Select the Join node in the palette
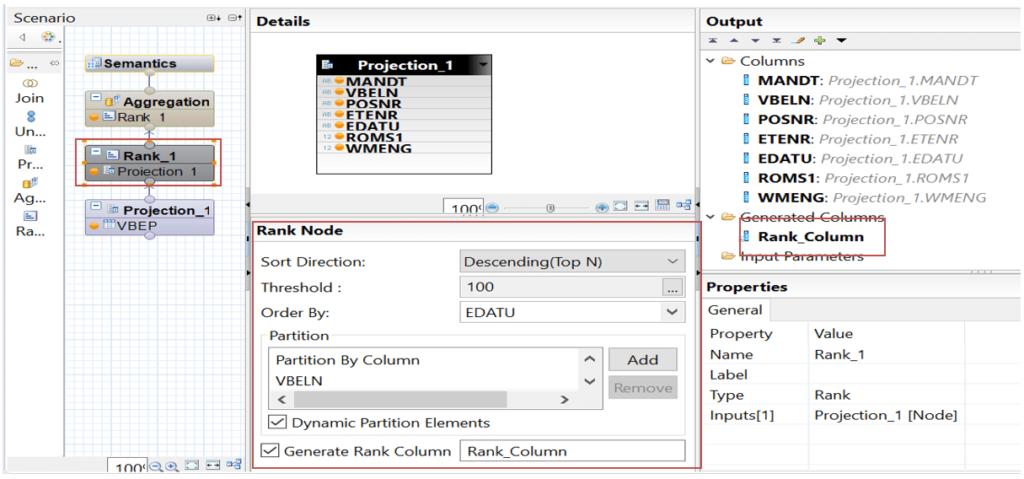 click(30, 90)
